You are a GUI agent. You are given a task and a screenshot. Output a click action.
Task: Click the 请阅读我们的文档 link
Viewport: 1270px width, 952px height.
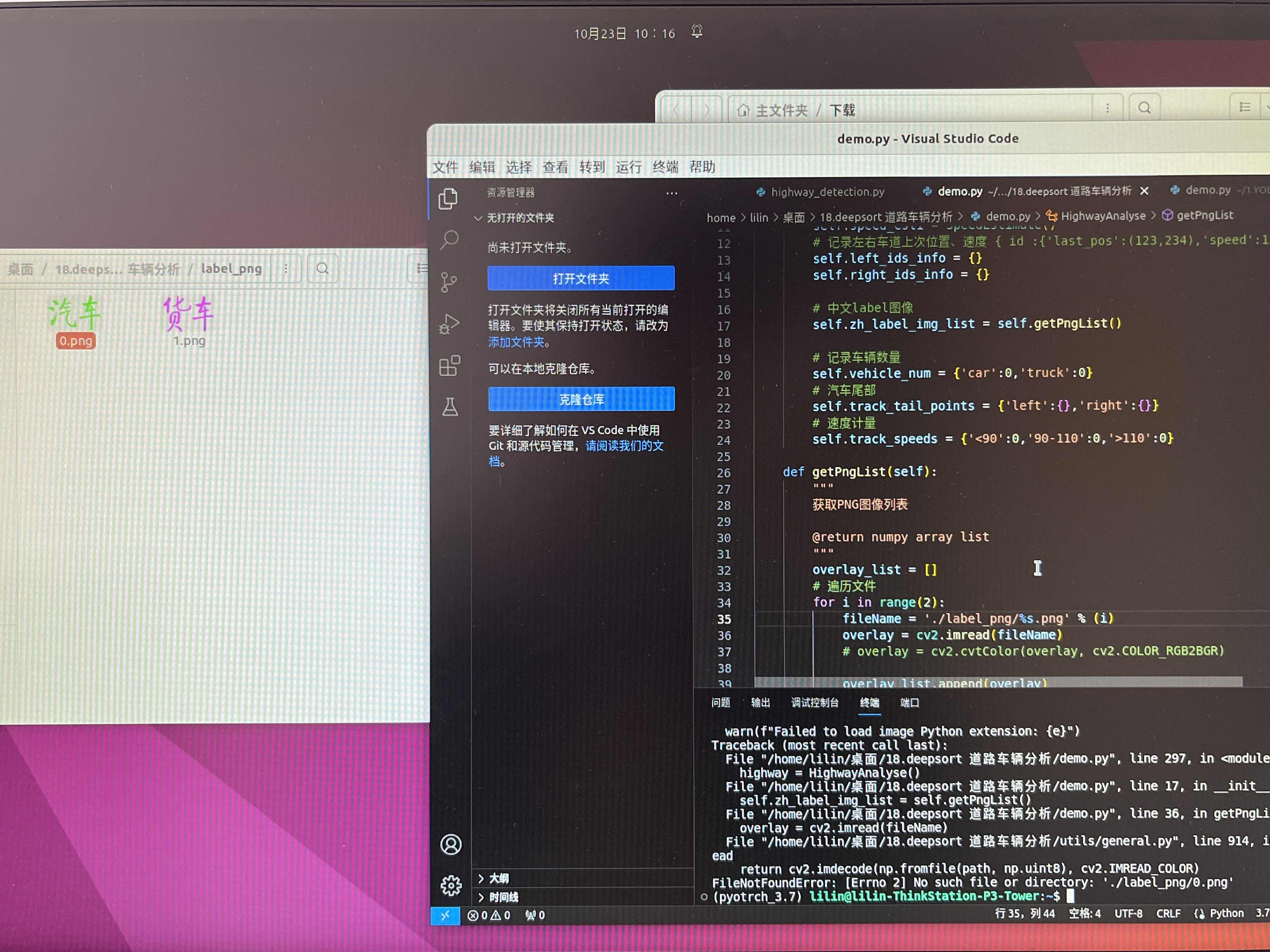pos(624,446)
